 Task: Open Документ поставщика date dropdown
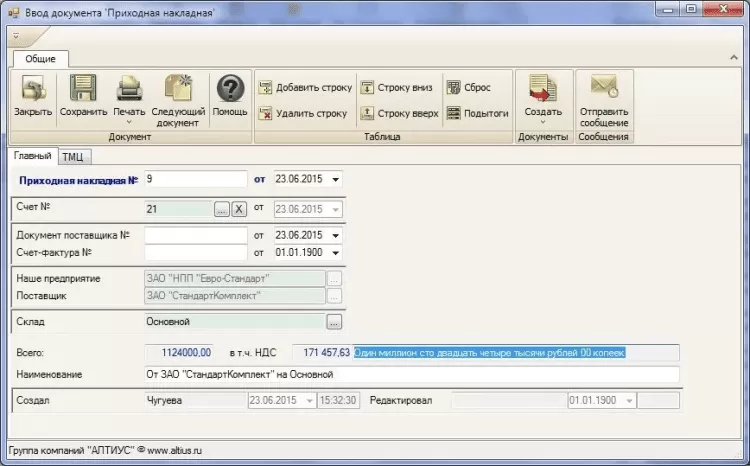pos(336,235)
